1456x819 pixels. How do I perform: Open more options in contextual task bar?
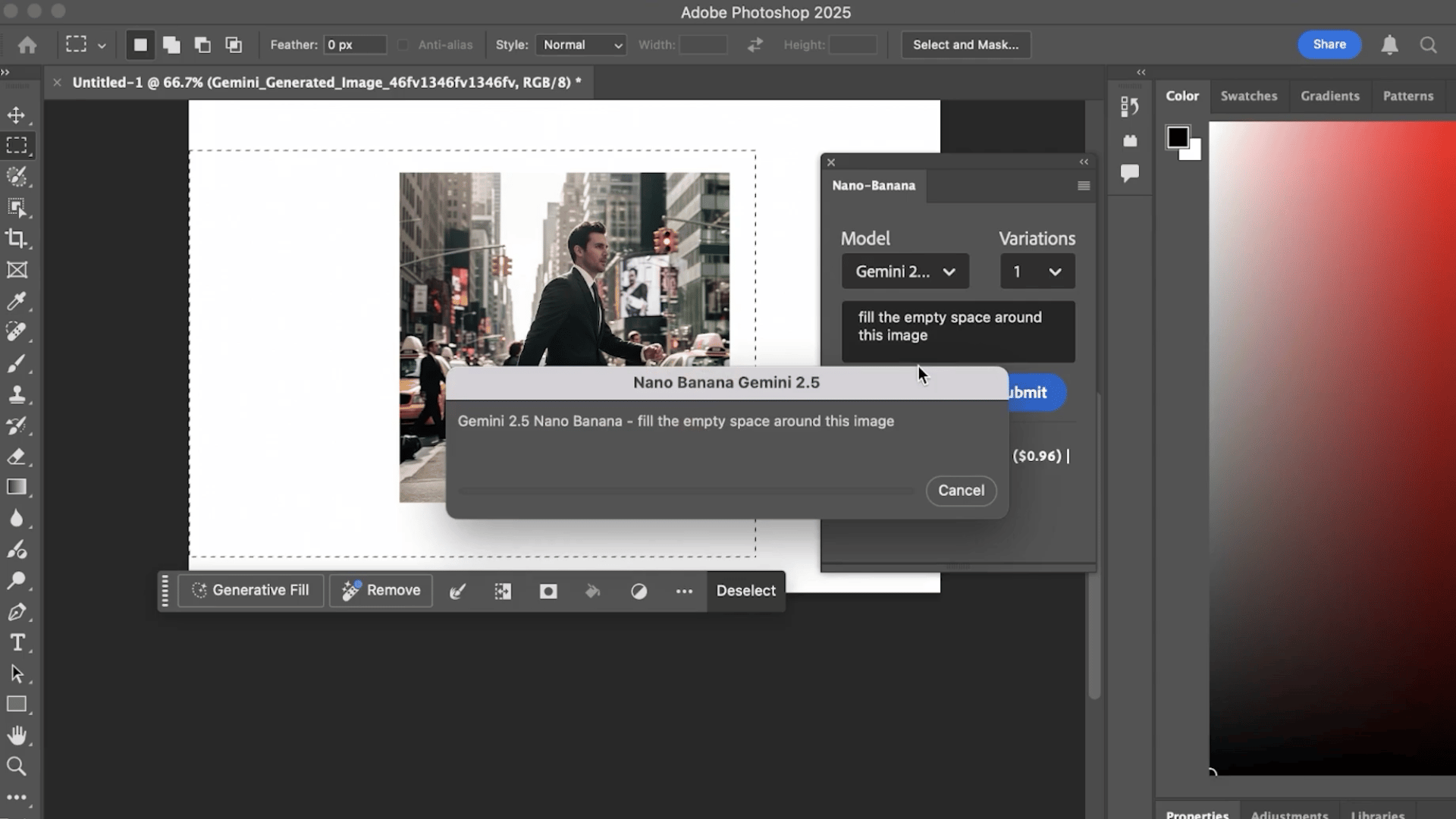coord(684,591)
